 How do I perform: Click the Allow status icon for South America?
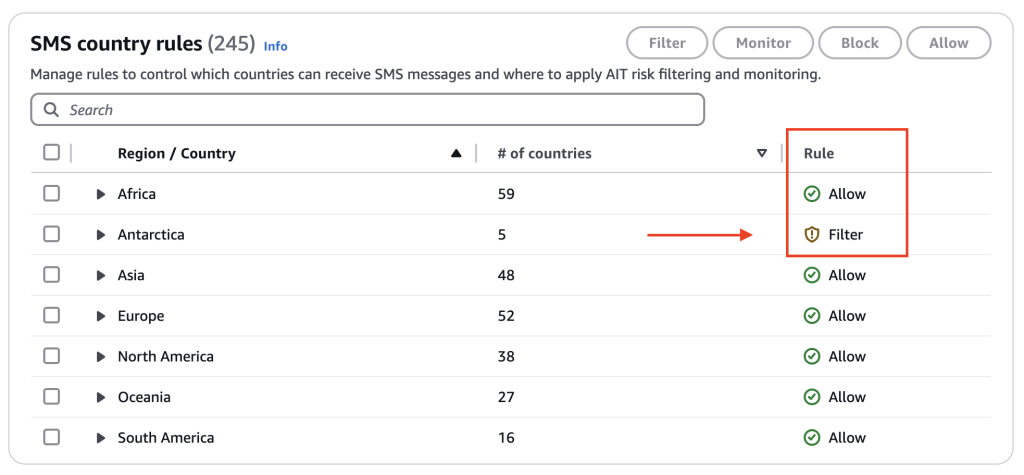(x=812, y=438)
